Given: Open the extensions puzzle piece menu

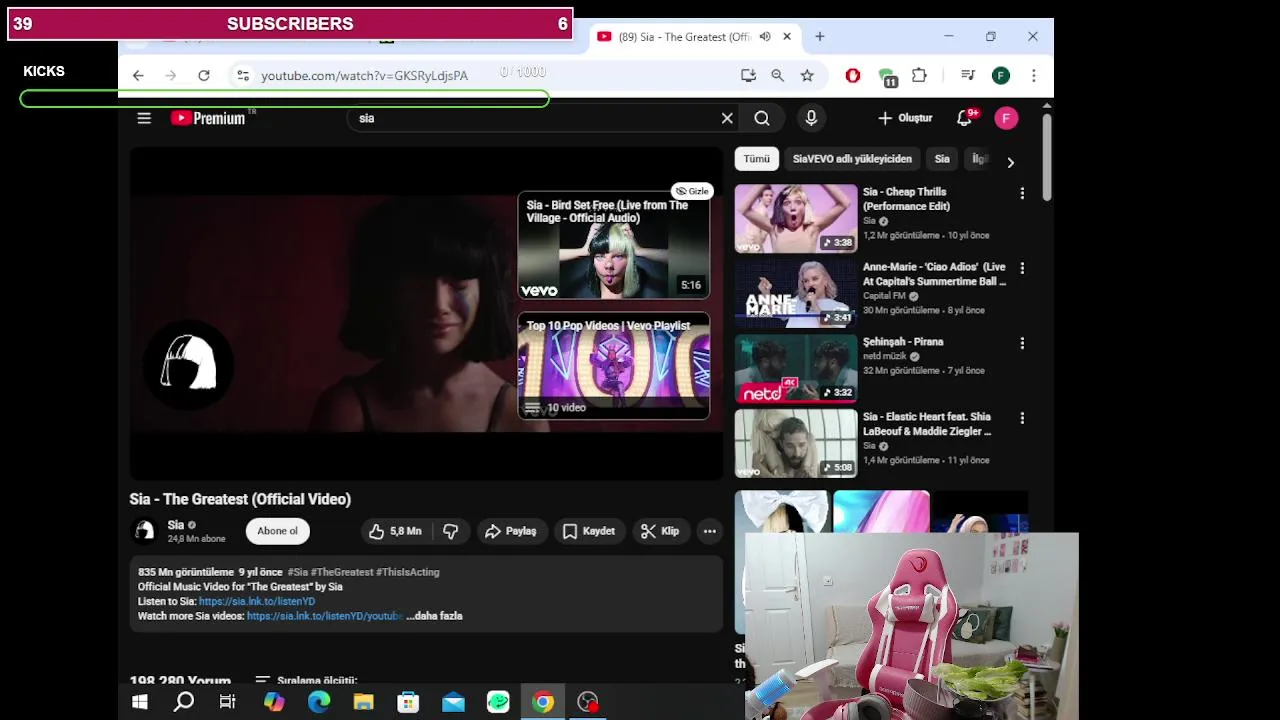Looking at the screenshot, I should pos(919,75).
